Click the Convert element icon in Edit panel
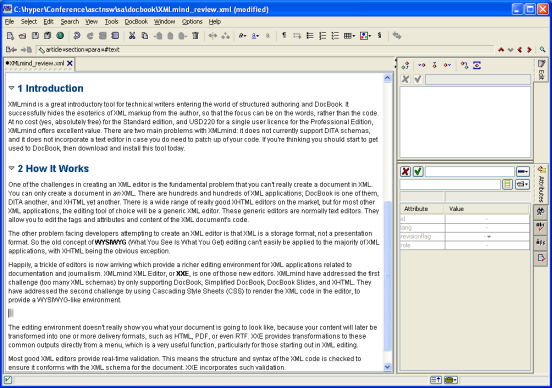Image resolution: width=552 pixels, height=388 pixels. [x=464, y=65]
